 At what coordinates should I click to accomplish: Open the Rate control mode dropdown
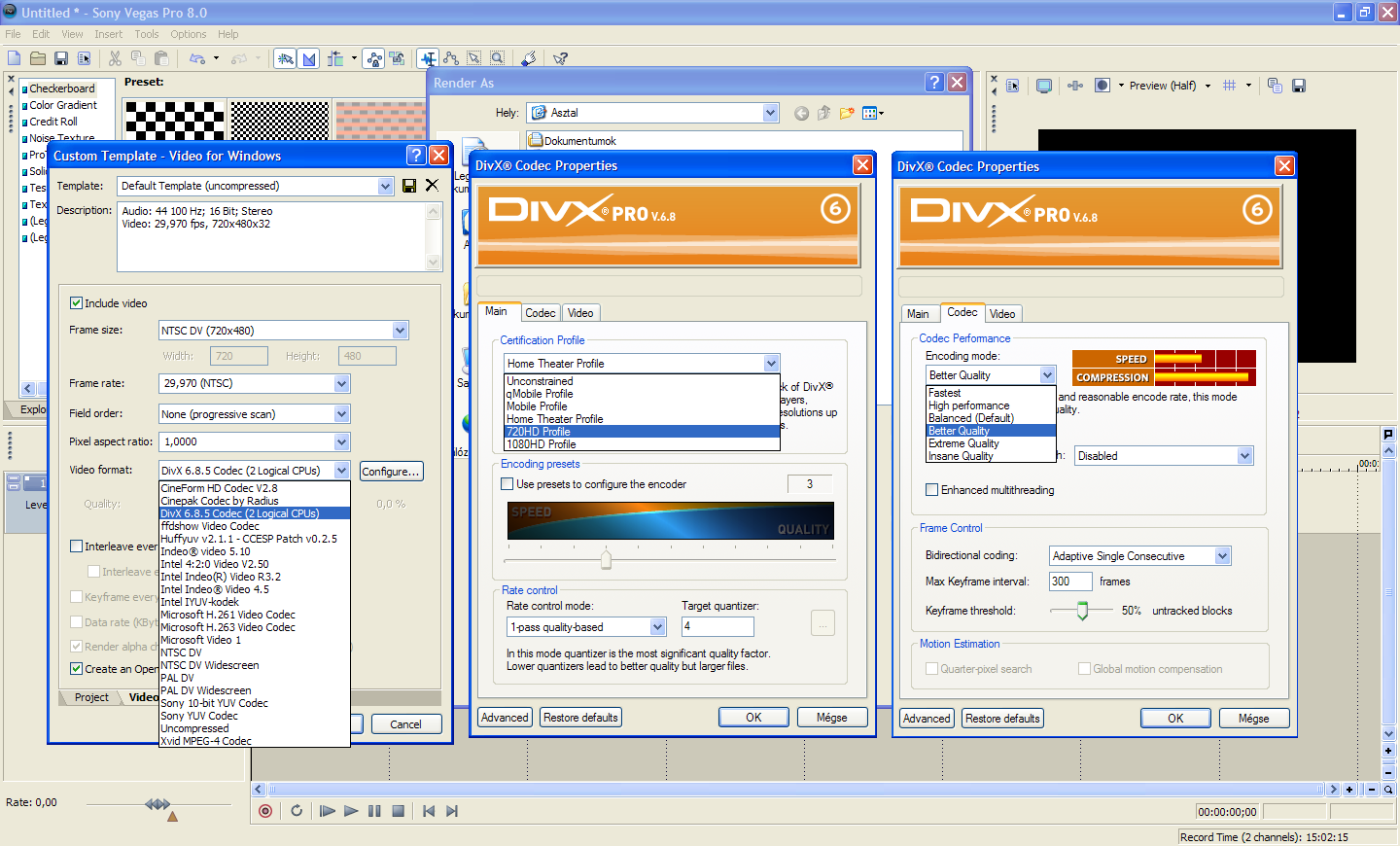tap(657, 627)
